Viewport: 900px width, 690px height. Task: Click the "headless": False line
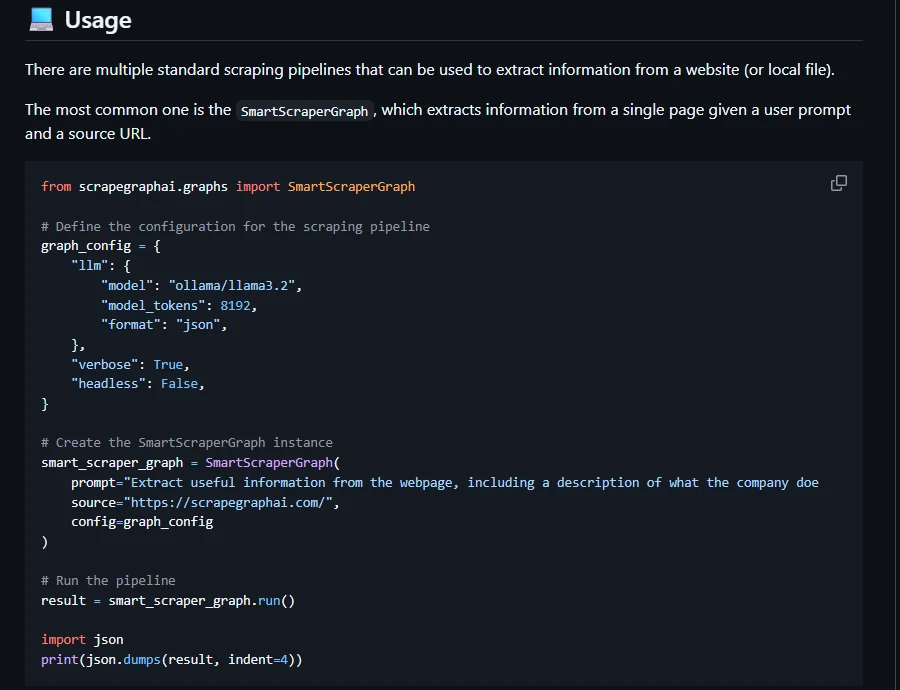pos(138,383)
